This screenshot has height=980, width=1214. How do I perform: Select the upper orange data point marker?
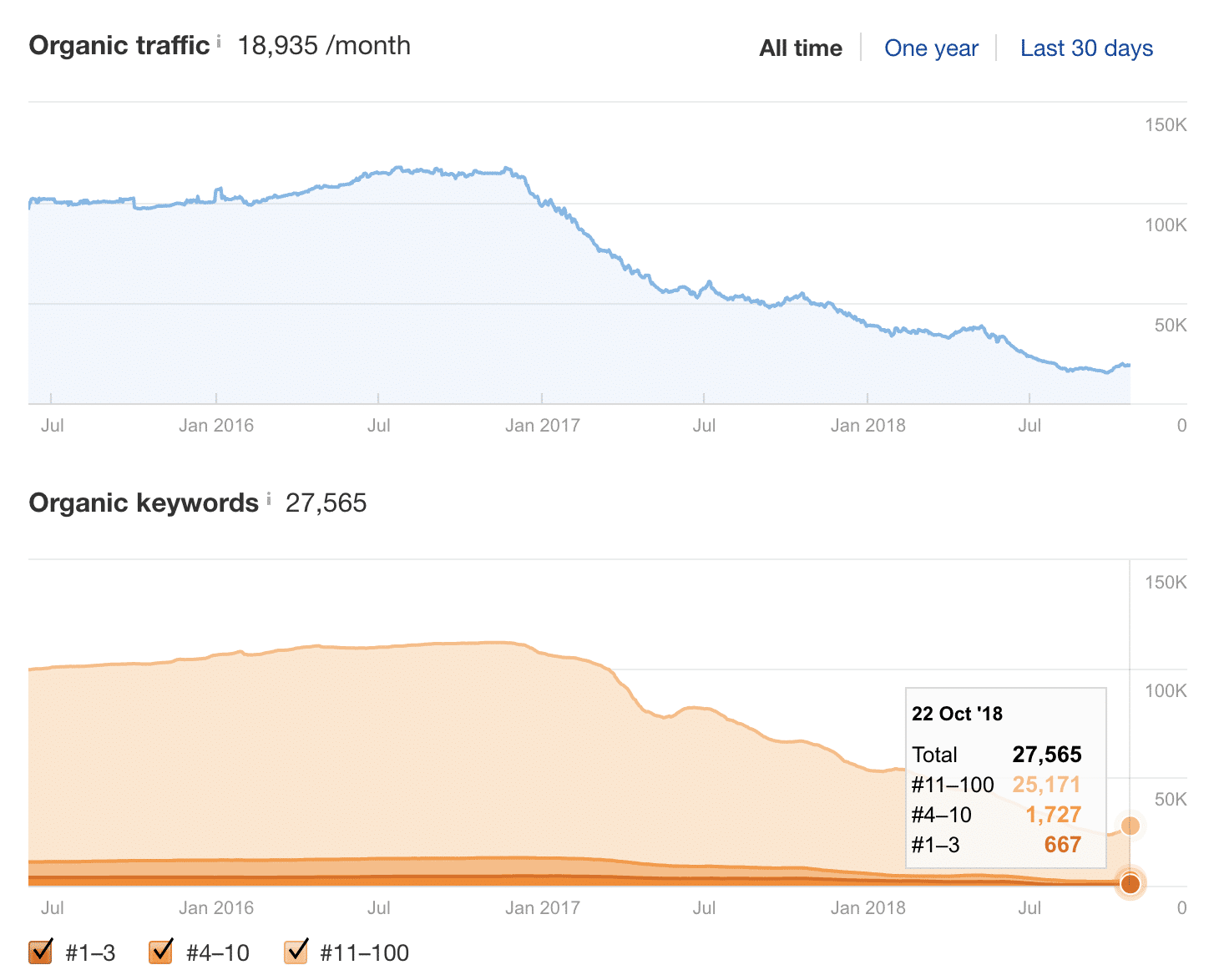click(x=1131, y=825)
